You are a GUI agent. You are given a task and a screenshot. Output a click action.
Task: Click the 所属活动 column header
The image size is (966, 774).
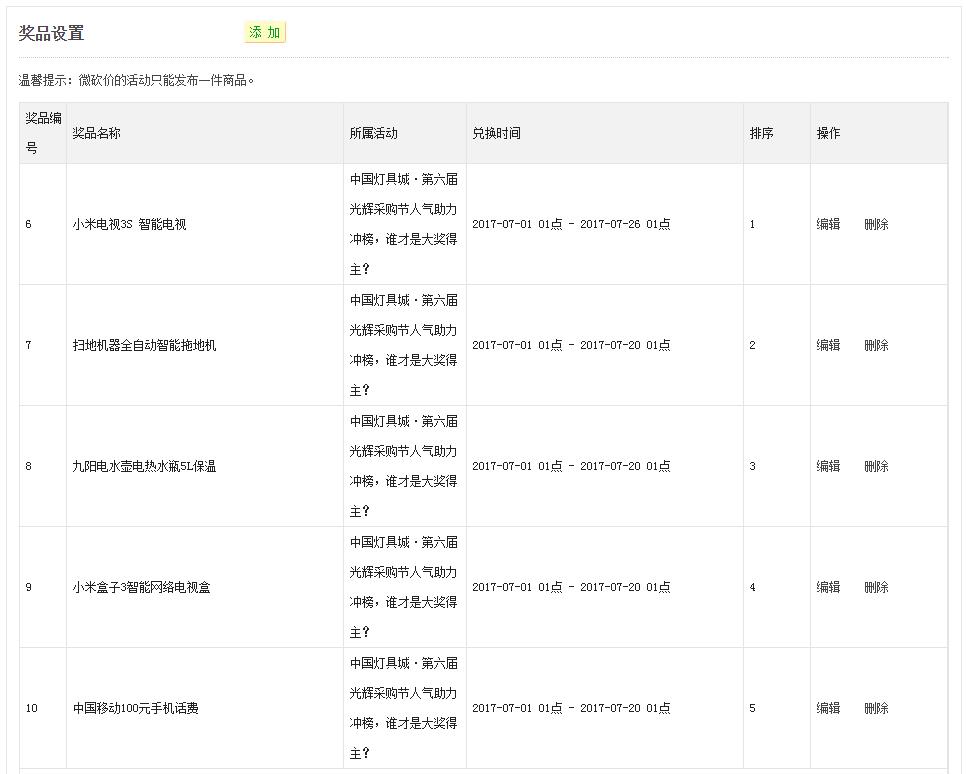point(373,133)
